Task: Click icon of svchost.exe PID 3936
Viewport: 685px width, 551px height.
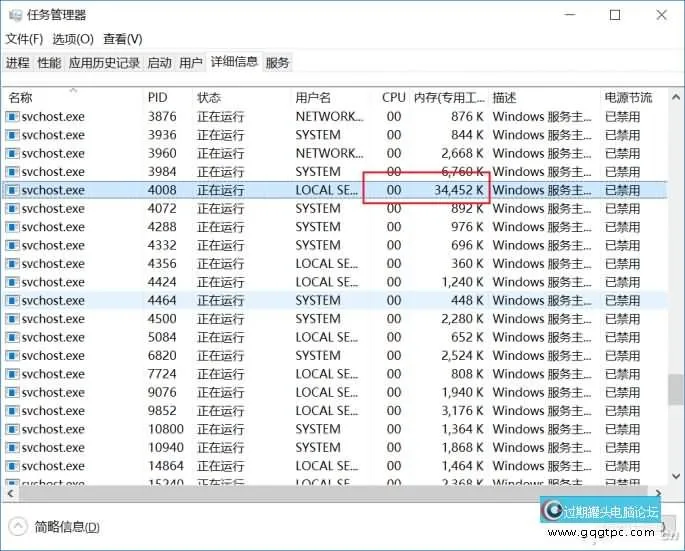Action: tap(12, 135)
